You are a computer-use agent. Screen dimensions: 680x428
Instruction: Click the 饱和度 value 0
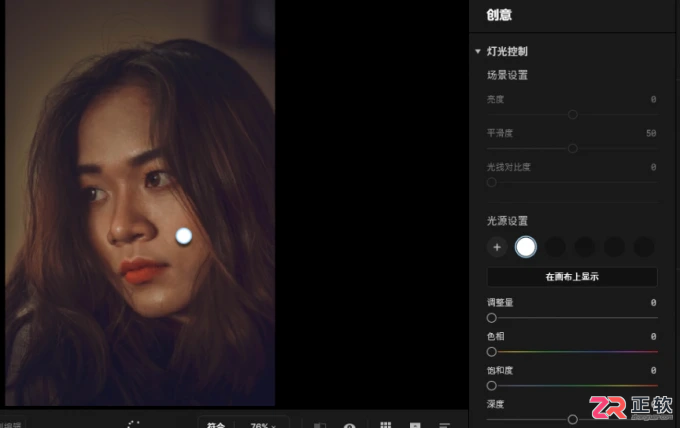(653, 370)
